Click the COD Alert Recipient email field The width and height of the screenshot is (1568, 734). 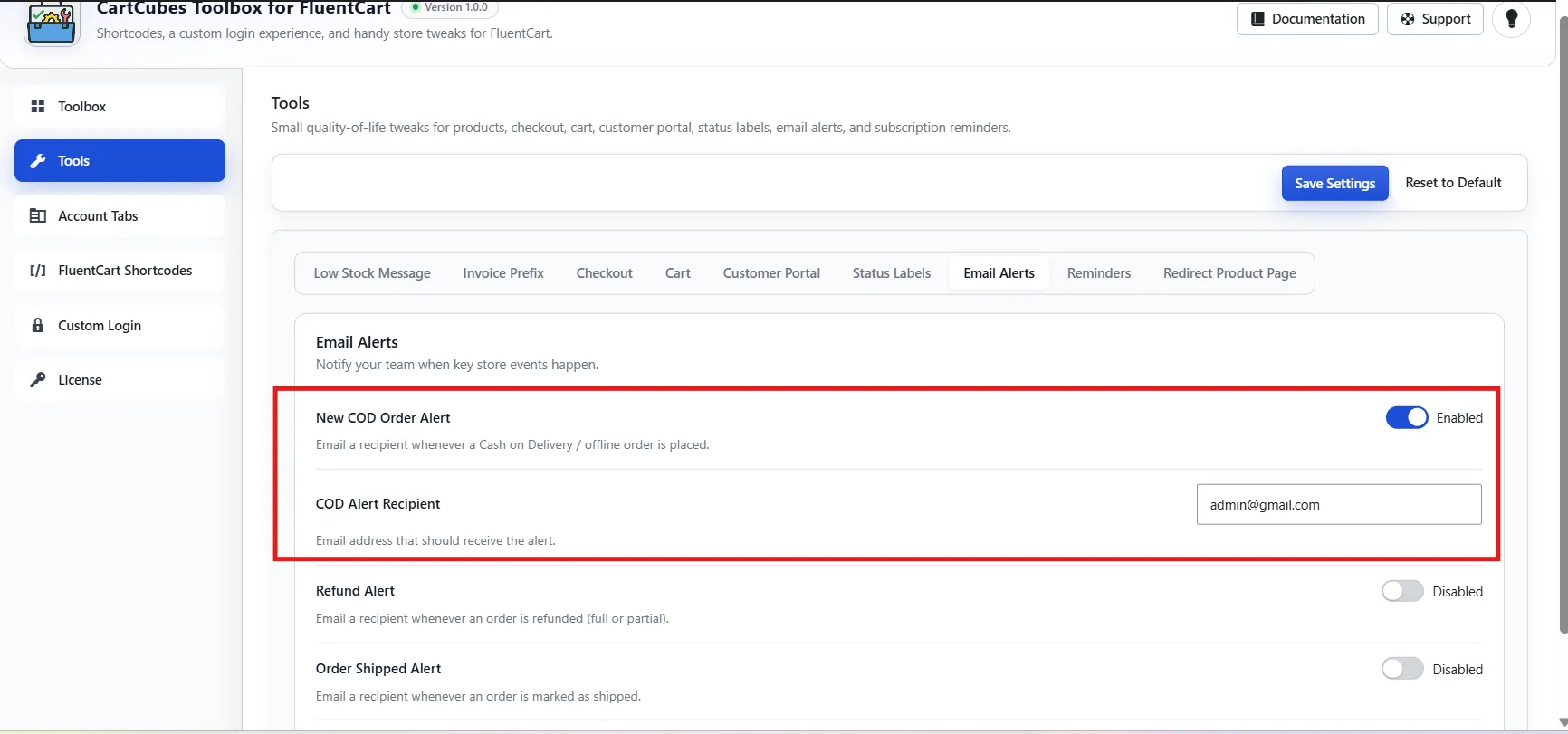coord(1339,504)
